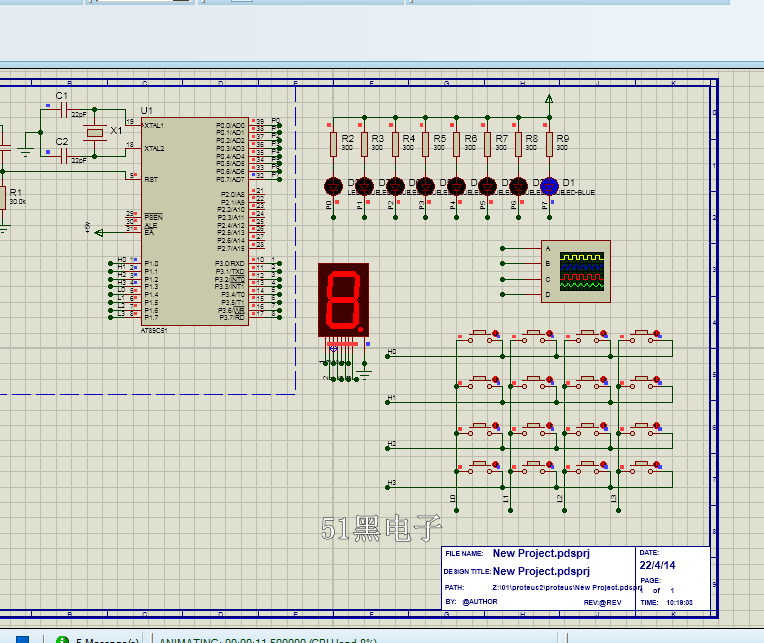
Task: Click the L3 column terminal at keypad bottom
Action: pyautogui.click(x=618, y=510)
